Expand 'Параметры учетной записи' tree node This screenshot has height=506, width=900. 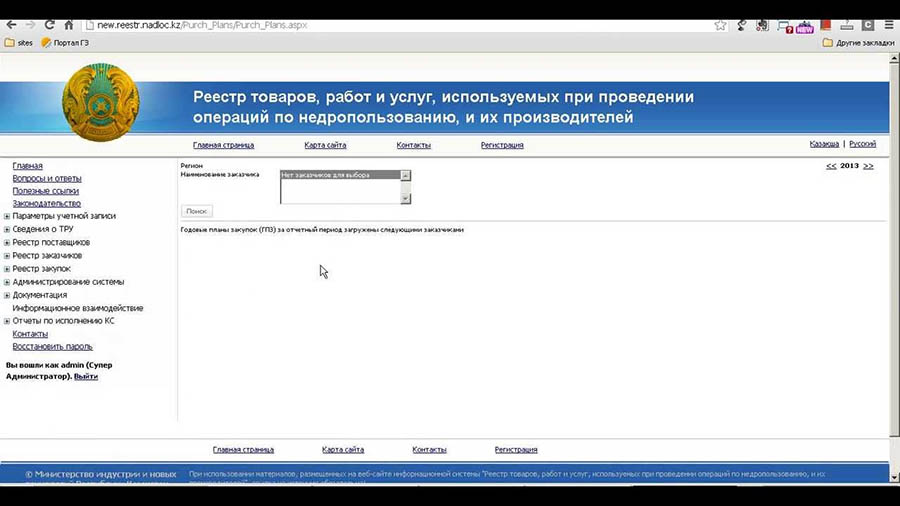(7, 216)
